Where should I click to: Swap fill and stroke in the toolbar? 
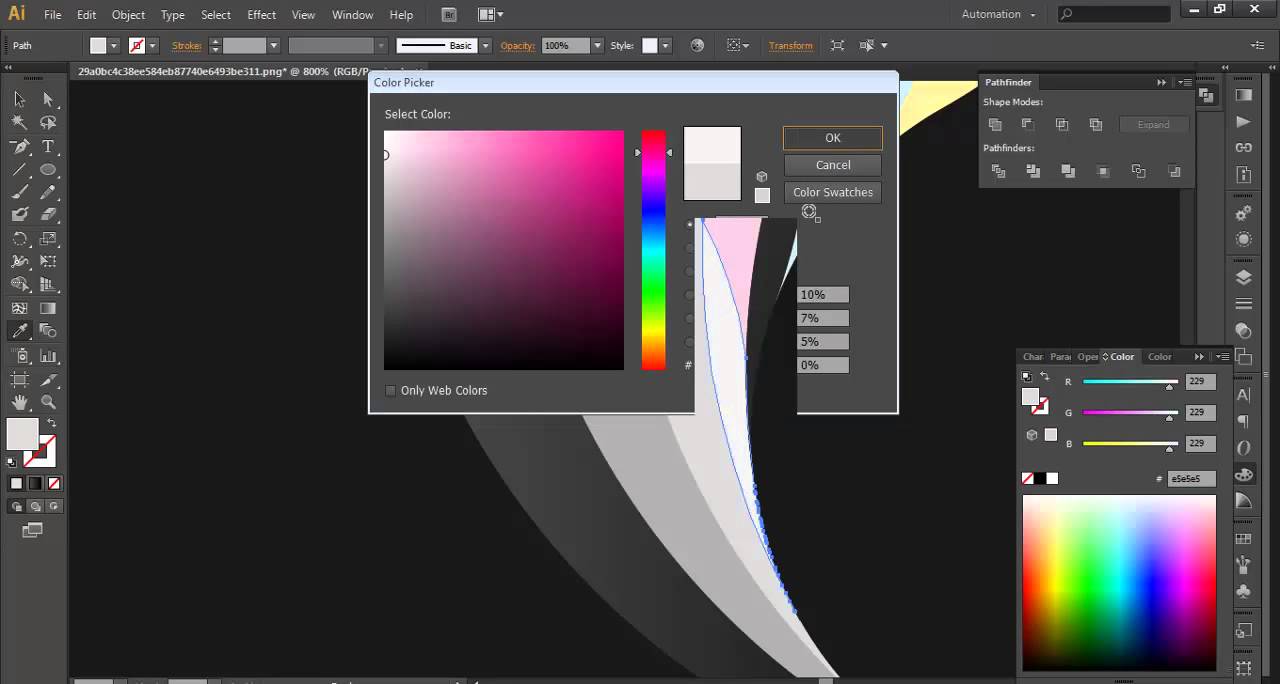52,423
